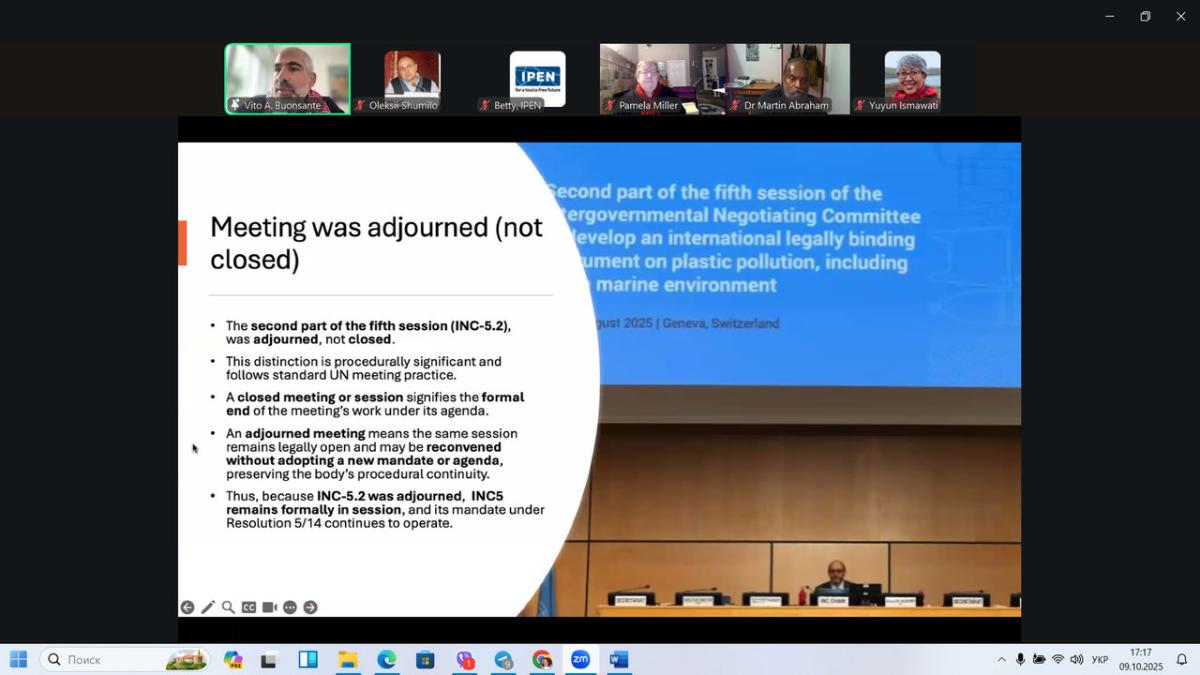
Task: Open more slideshow options (three dots)
Action: (290, 607)
